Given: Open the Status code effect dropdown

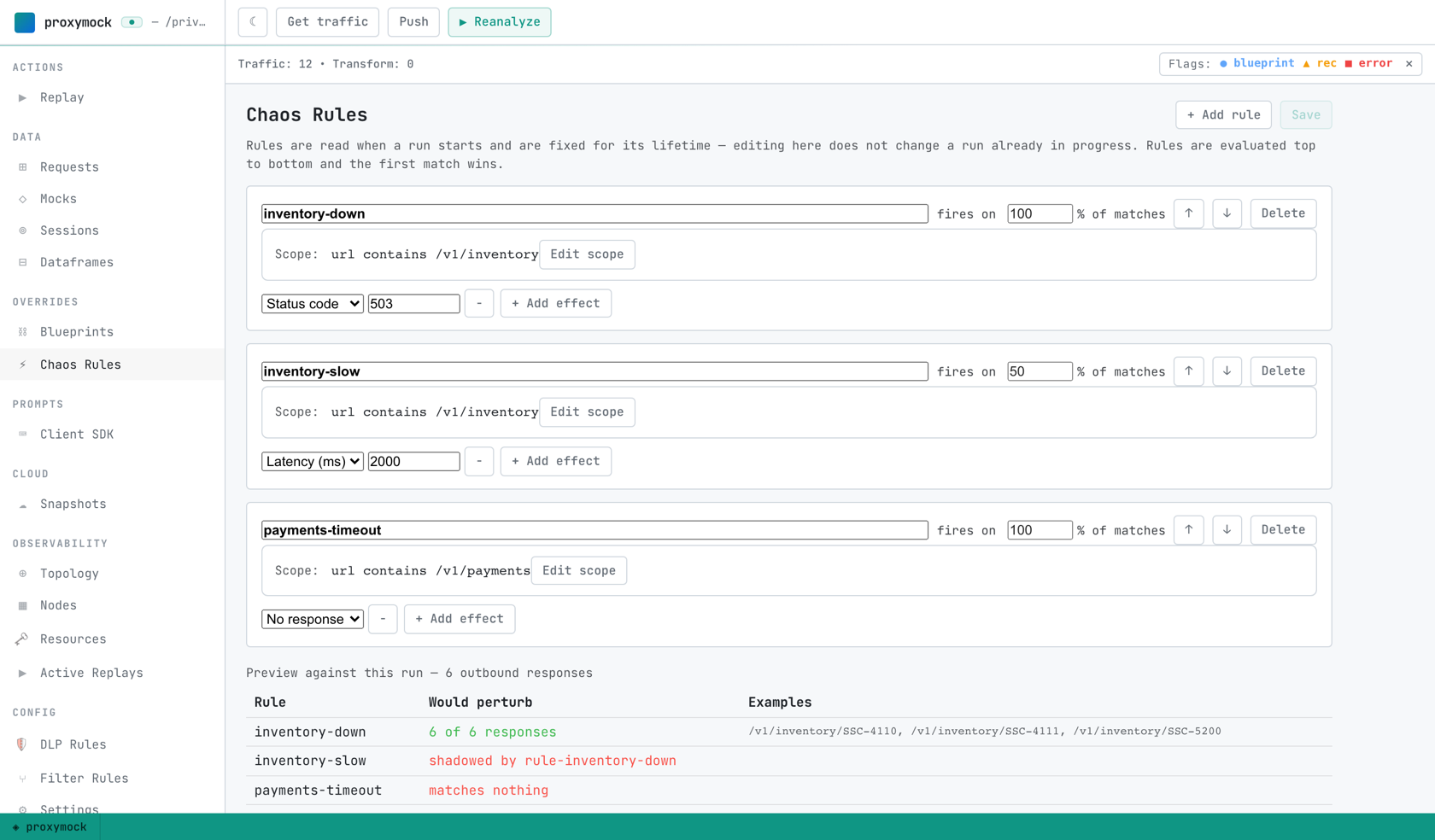Looking at the screenshot, I should pyautogui.click(x=313, y=303).
